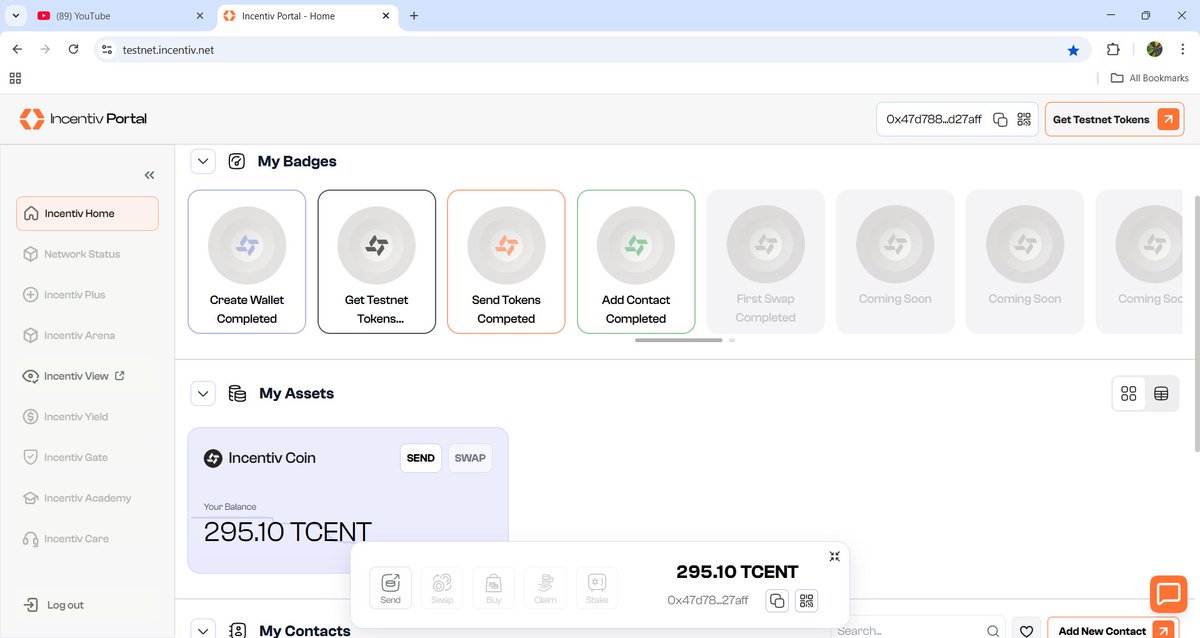The height and width of the screenshot is (638, 1200).
Task: Toggle favorite contacts heart filter
Action: click(1026, 630)
